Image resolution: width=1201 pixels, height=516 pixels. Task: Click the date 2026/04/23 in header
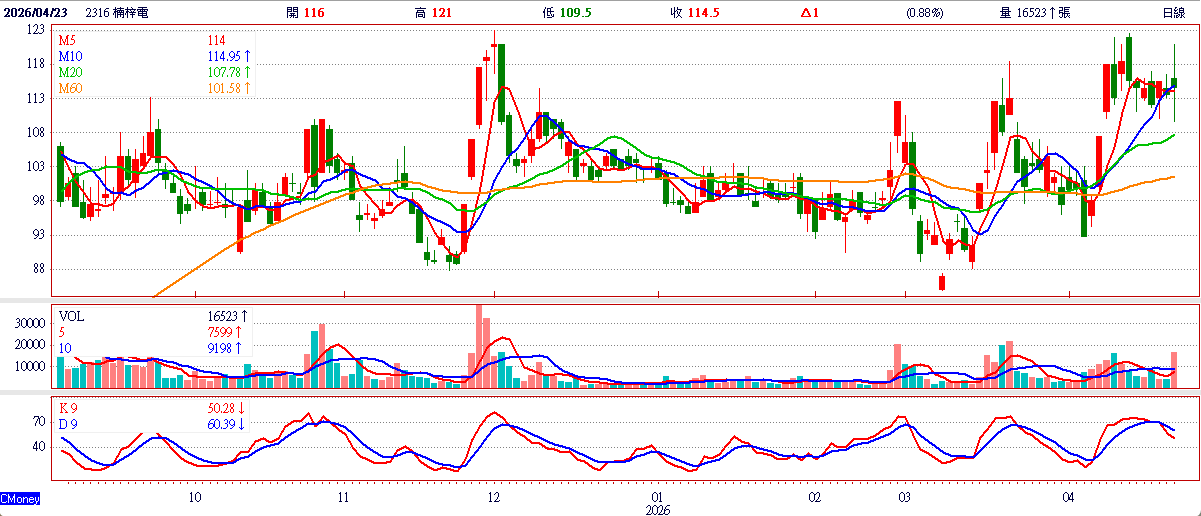click(36, 13)
